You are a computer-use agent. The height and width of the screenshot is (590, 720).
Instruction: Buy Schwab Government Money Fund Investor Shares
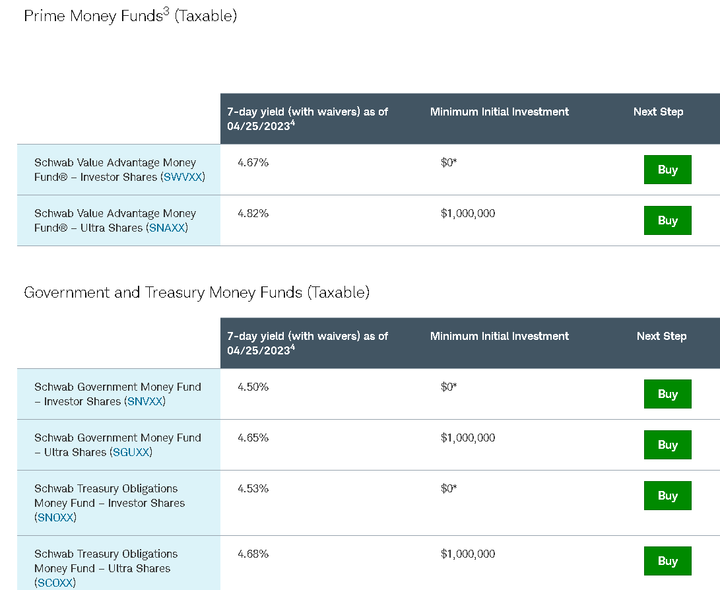pyautogui.click(x=667, y=394)
